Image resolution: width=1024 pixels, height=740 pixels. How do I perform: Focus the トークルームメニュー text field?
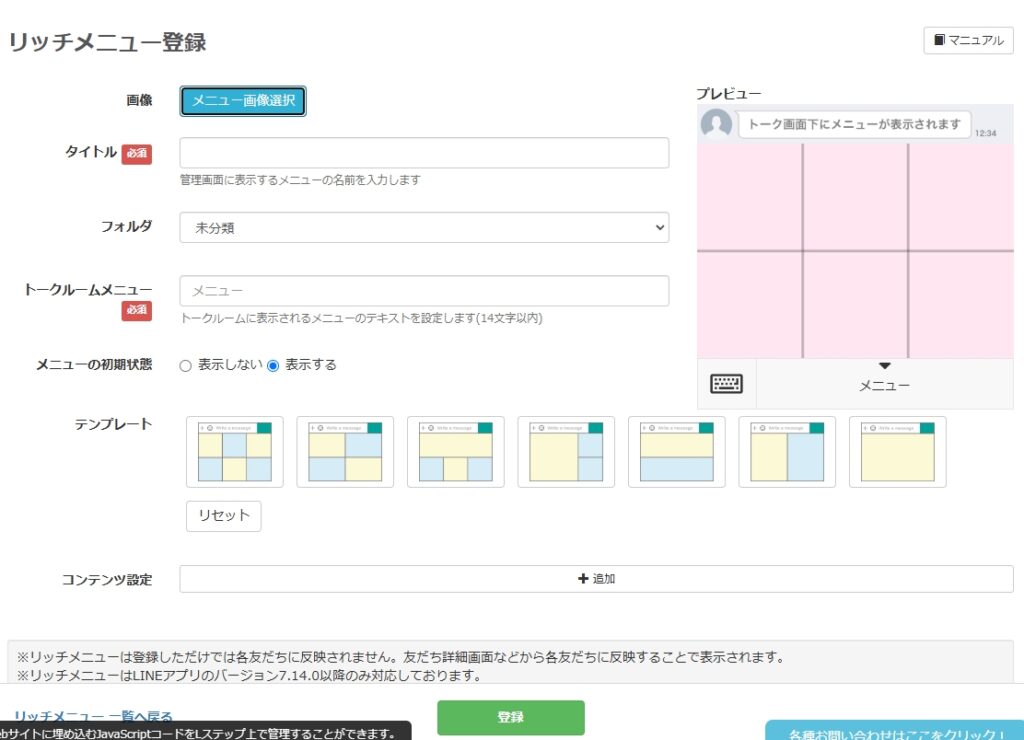pos(424,291)
